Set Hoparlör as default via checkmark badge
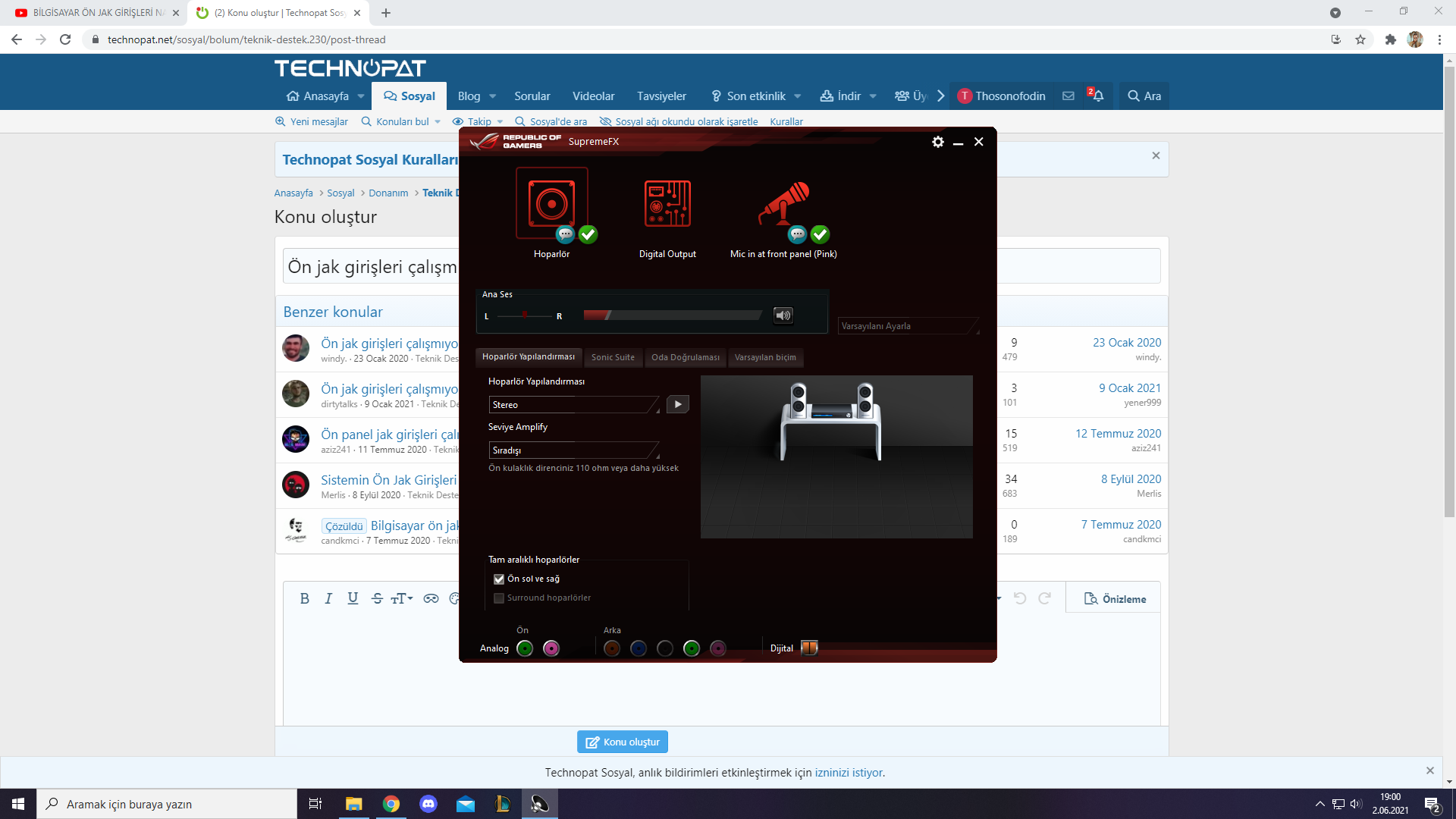 588,234
